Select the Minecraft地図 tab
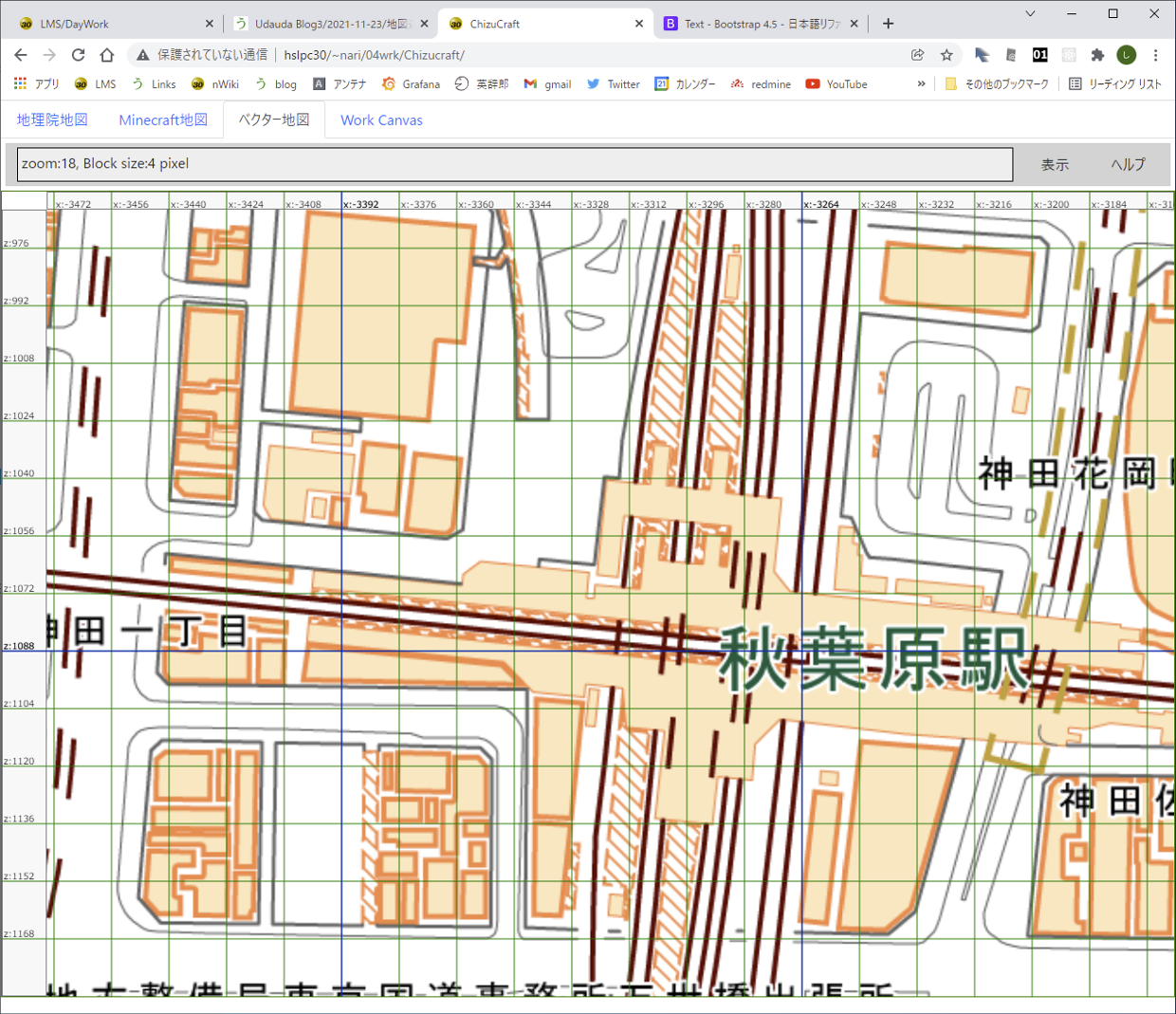1176x1014 pixels. coord(163,120)
